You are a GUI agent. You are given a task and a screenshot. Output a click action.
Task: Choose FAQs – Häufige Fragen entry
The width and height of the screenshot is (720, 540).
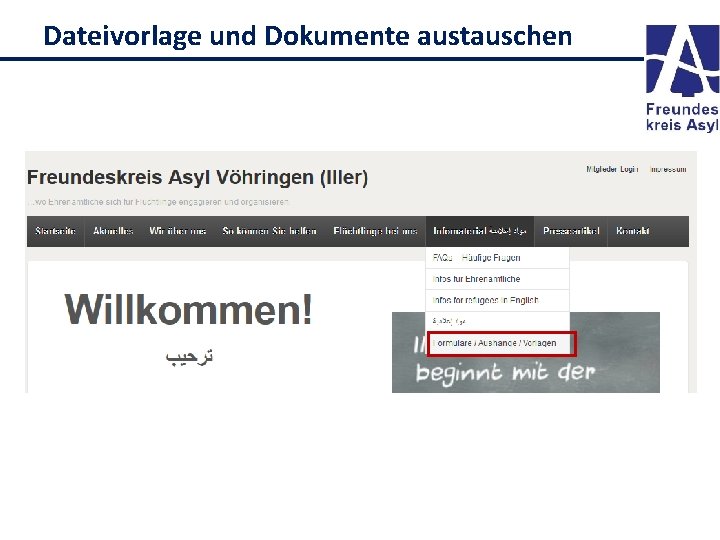(x=497, y=258)
